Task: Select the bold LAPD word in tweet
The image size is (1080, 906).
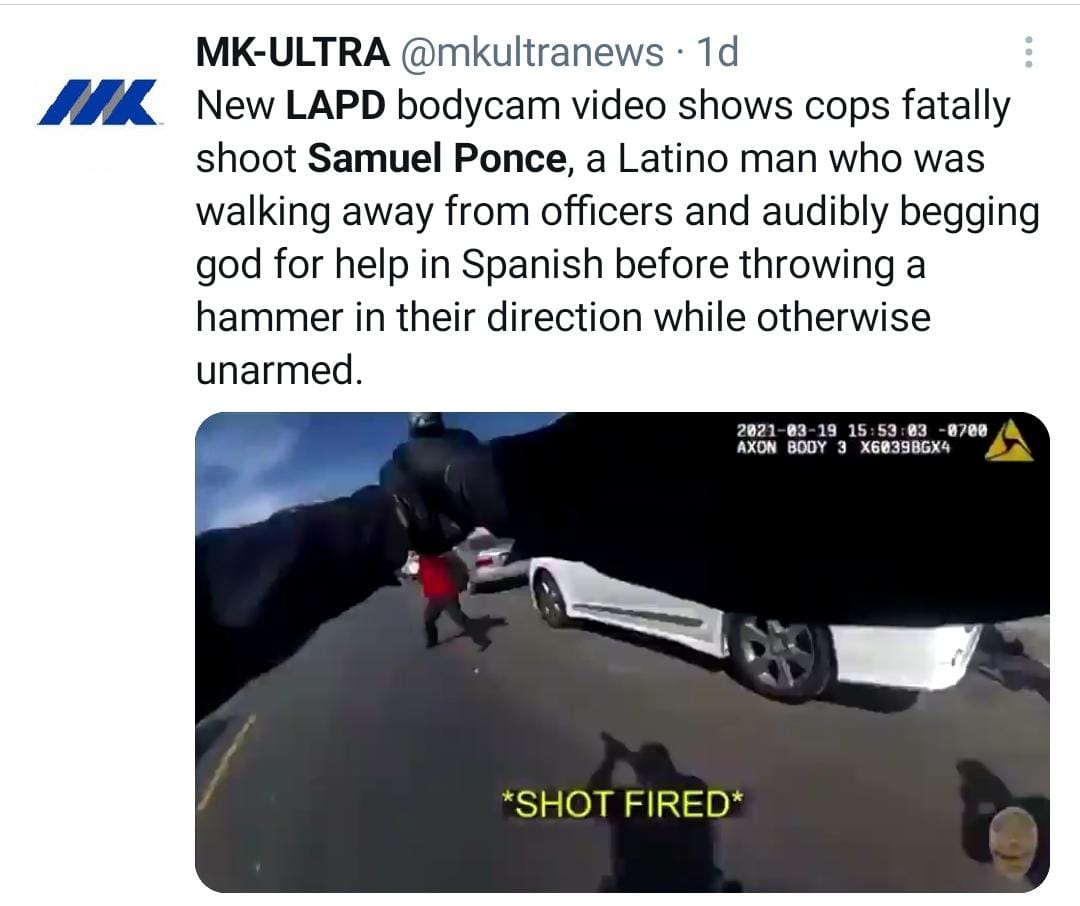Action: click(335, 105)
